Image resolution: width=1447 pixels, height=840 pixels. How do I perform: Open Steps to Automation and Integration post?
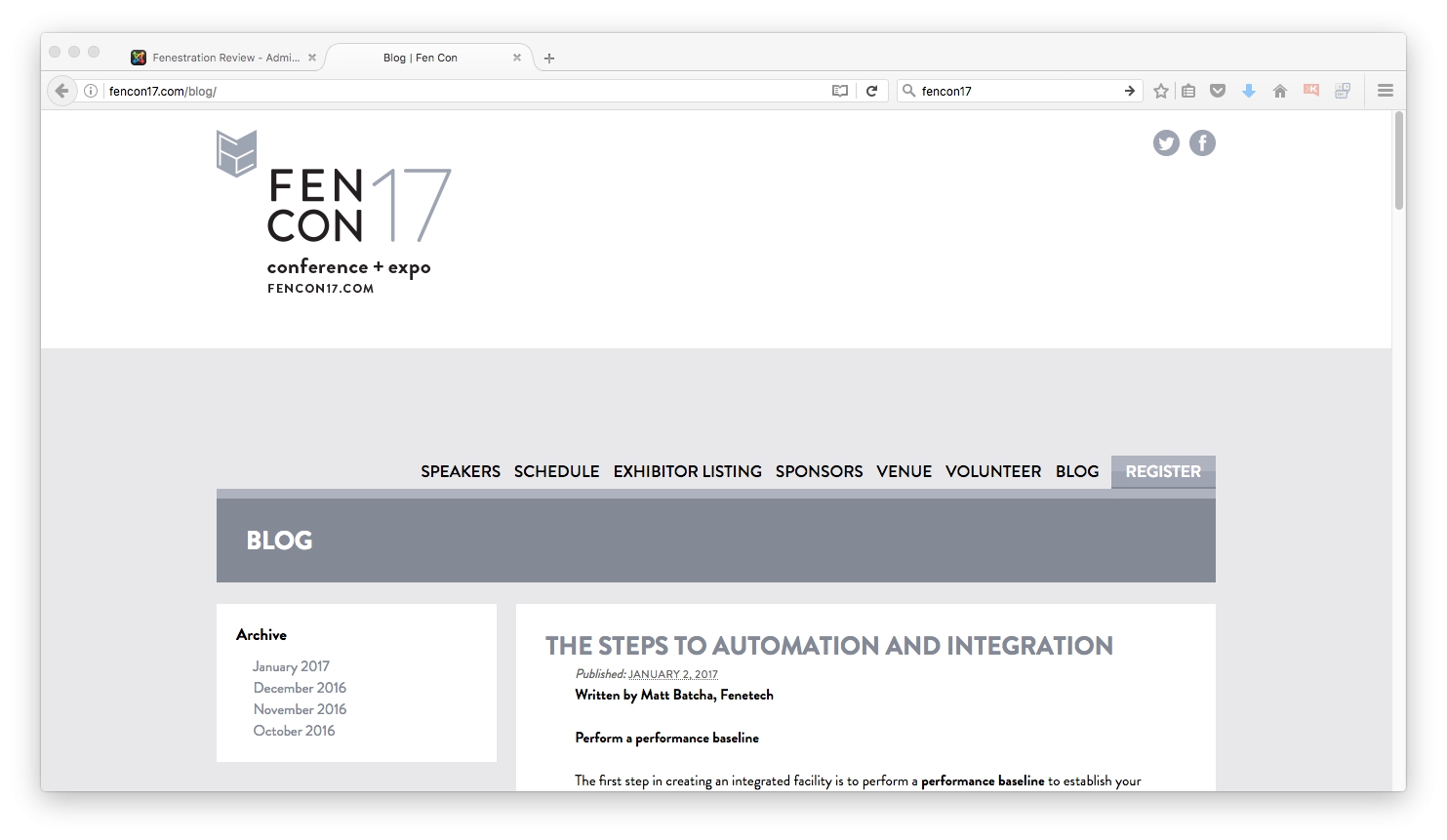coord(829,646)
